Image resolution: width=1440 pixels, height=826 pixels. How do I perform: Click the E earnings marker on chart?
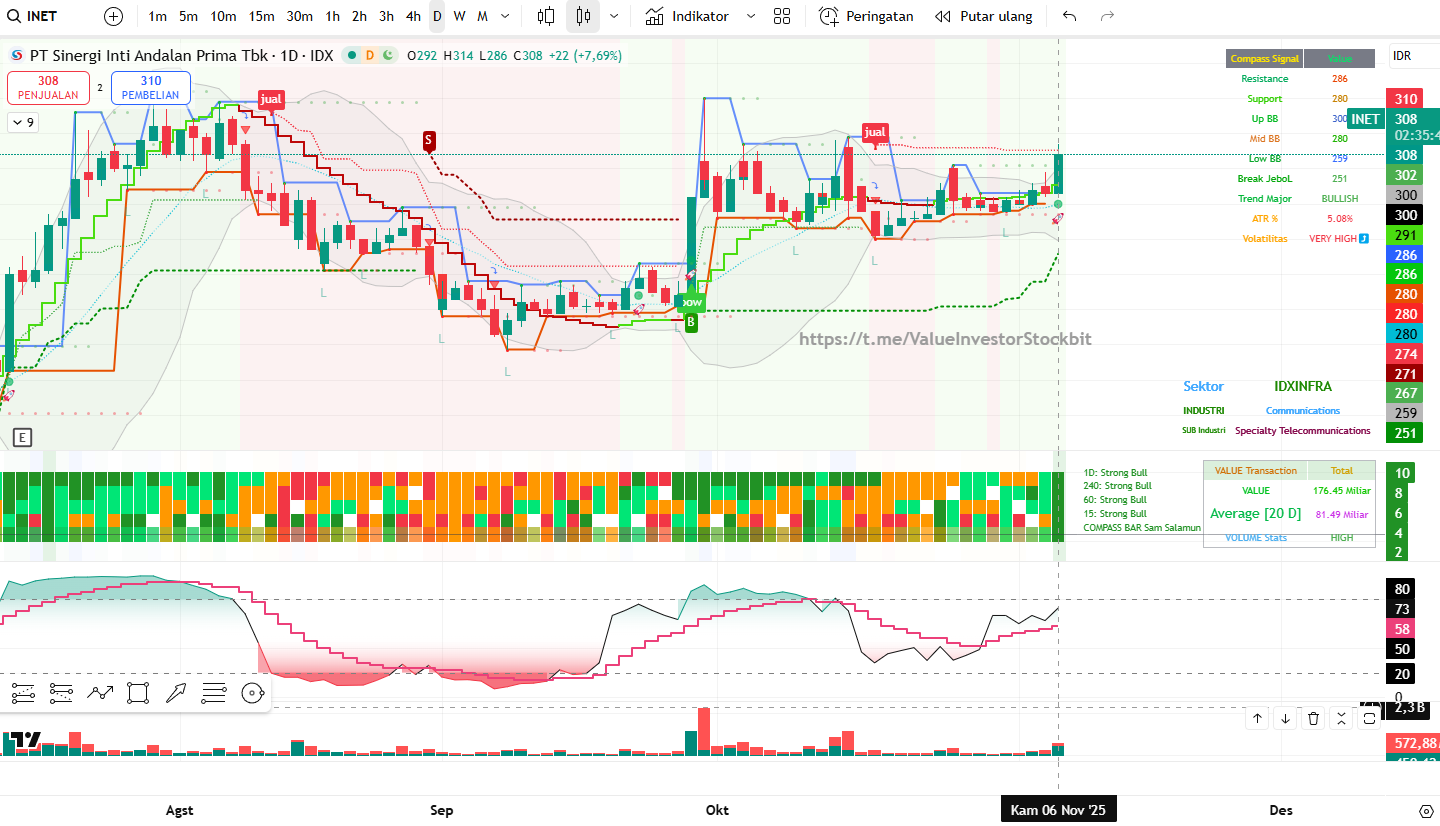(x=22, y=437)
